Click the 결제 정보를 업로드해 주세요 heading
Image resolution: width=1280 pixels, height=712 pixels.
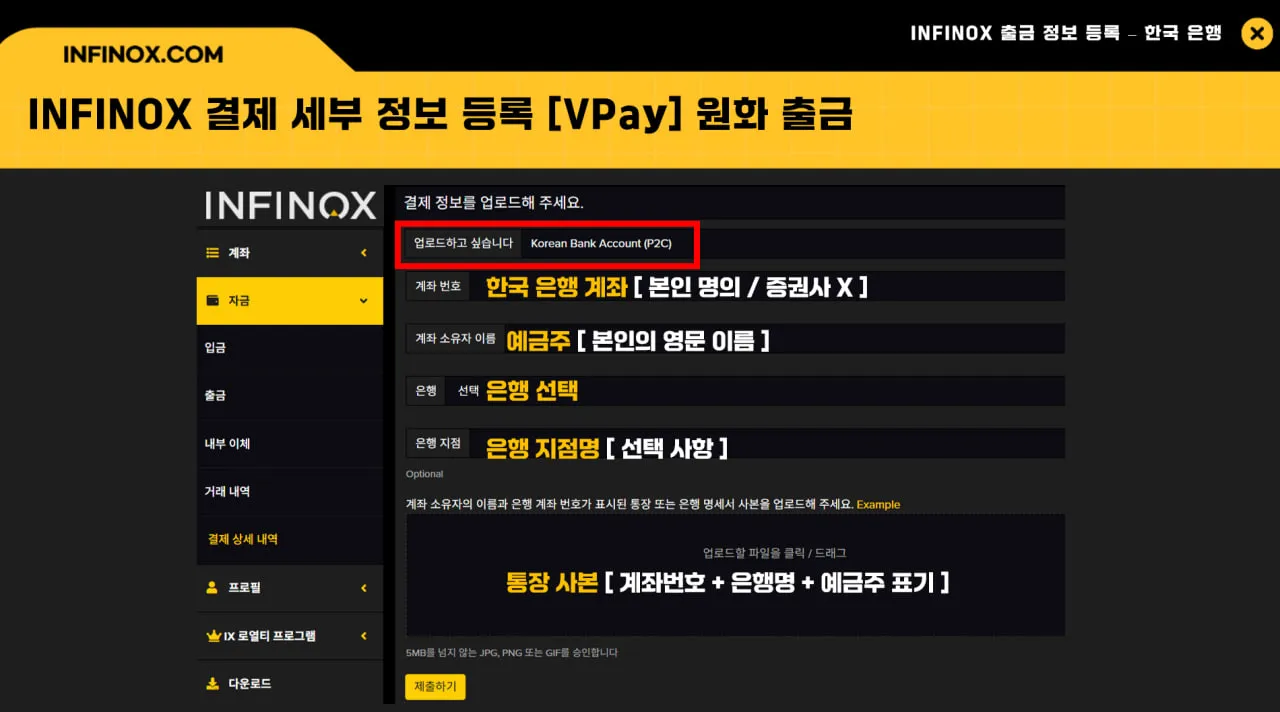(493, 202)
